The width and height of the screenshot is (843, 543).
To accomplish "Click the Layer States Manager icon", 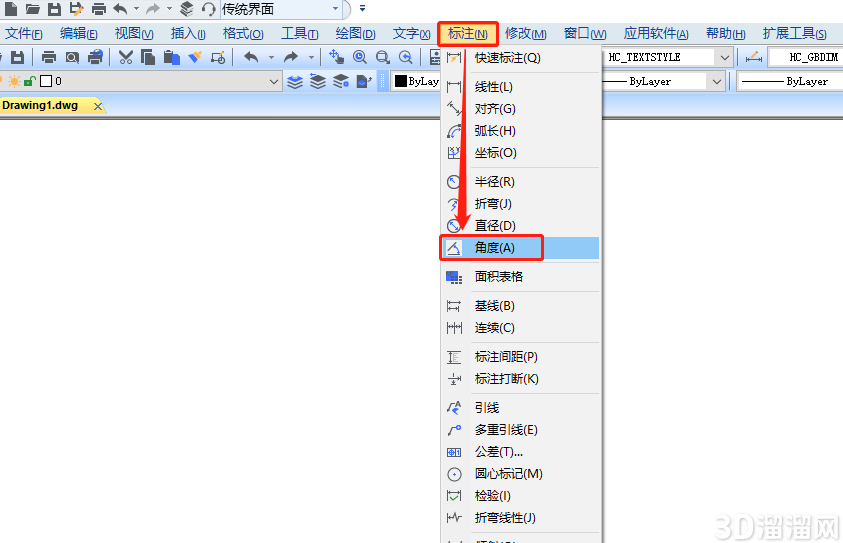I will [x=341, y=82].
